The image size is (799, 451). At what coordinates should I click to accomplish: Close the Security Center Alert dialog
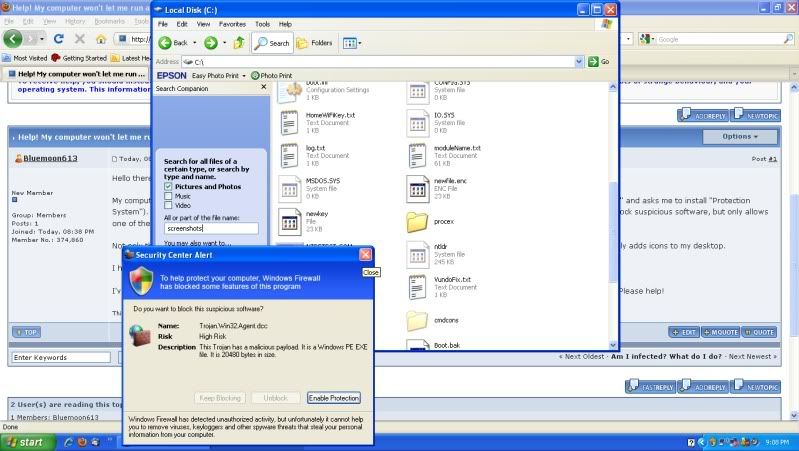click(365, 254)
